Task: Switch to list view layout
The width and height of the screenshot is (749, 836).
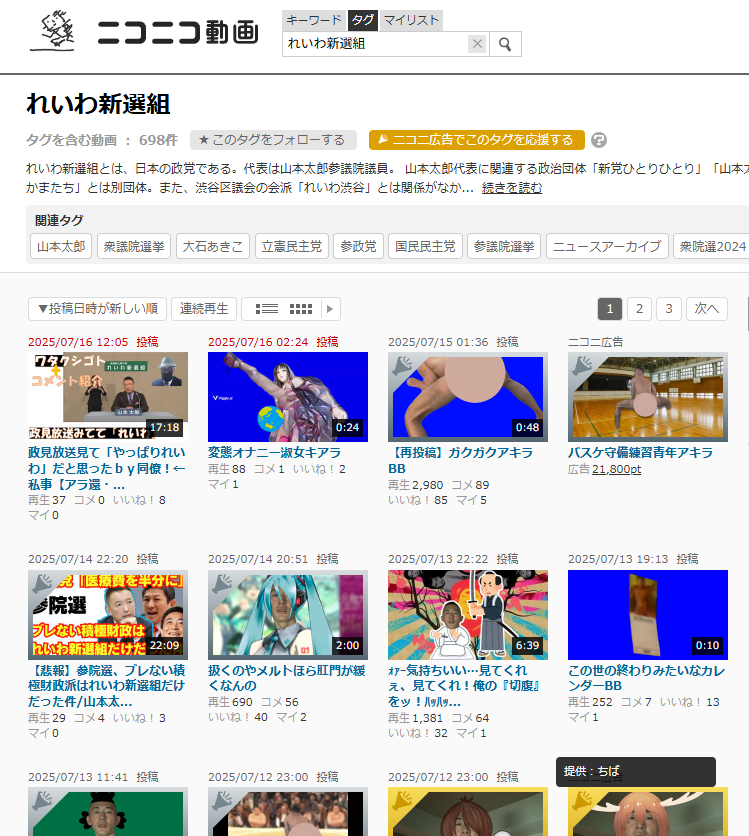Action: tap(267, 309)
